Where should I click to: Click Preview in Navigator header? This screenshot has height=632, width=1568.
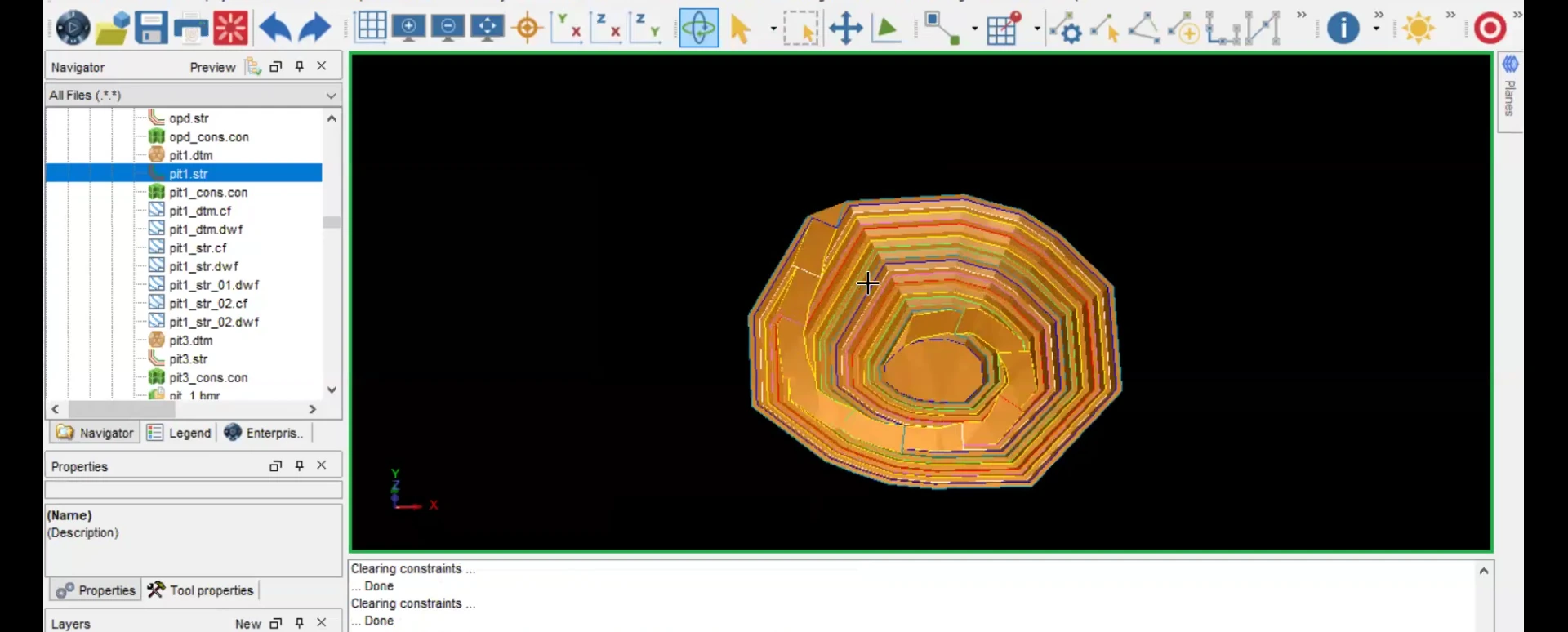pyautogui.click(x=212, y=67)
